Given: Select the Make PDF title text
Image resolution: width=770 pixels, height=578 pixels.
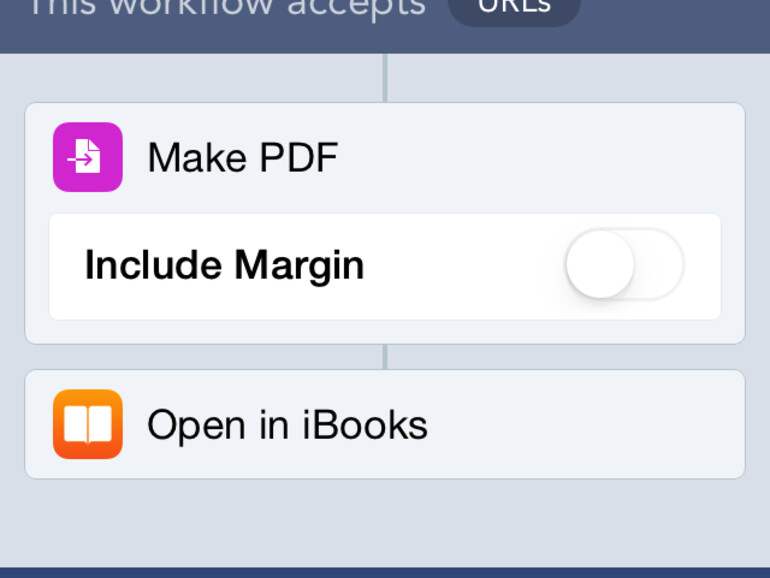Looking at the screenshot, I should click(x=243, y=158).
